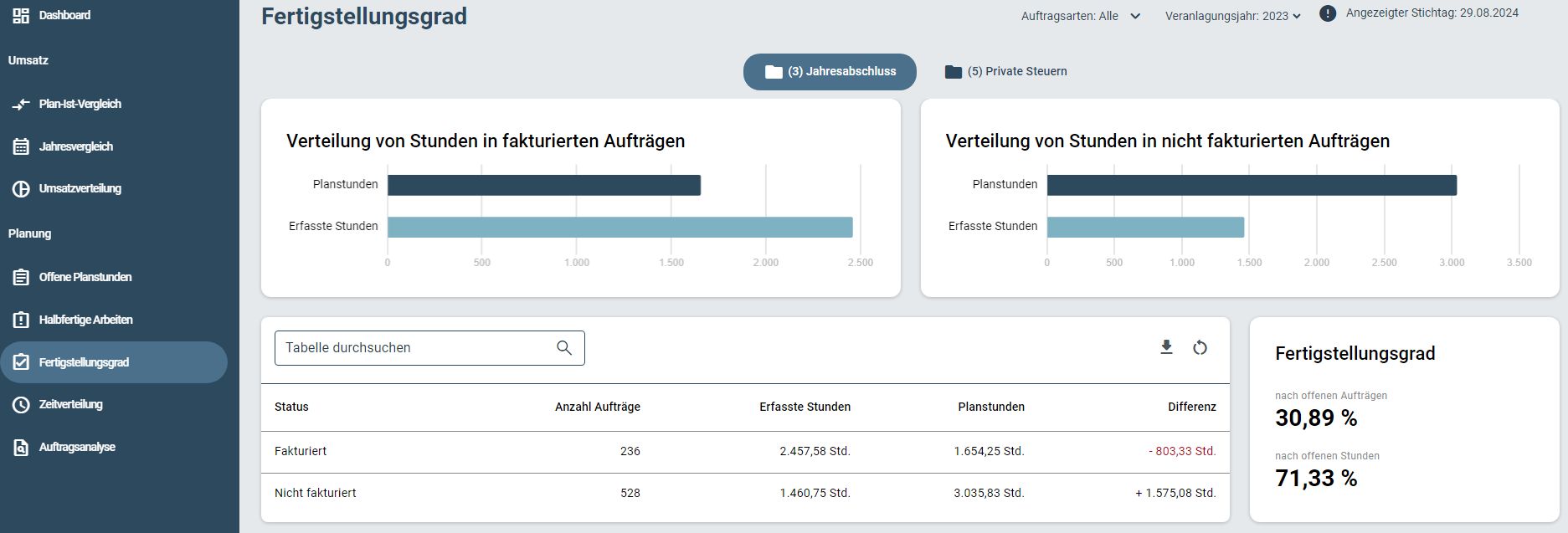1568x533 pixels.
Task: Refresh the table with reload icon
Action: click(x=1200, y=347)
